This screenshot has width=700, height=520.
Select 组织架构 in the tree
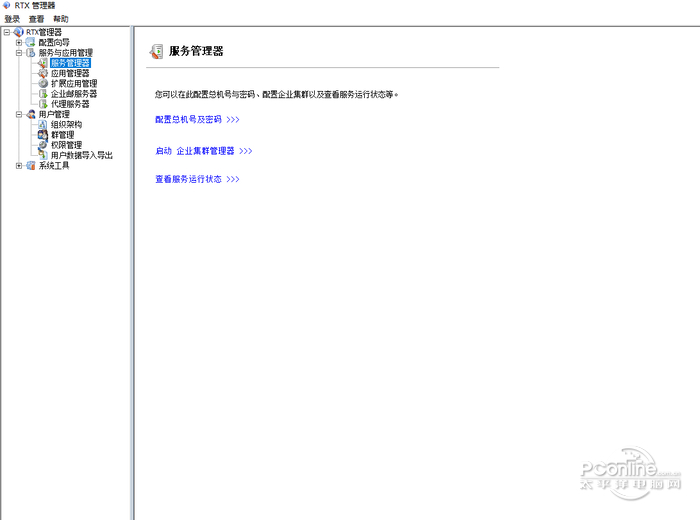pyautogui.click(x=67, y=125)
